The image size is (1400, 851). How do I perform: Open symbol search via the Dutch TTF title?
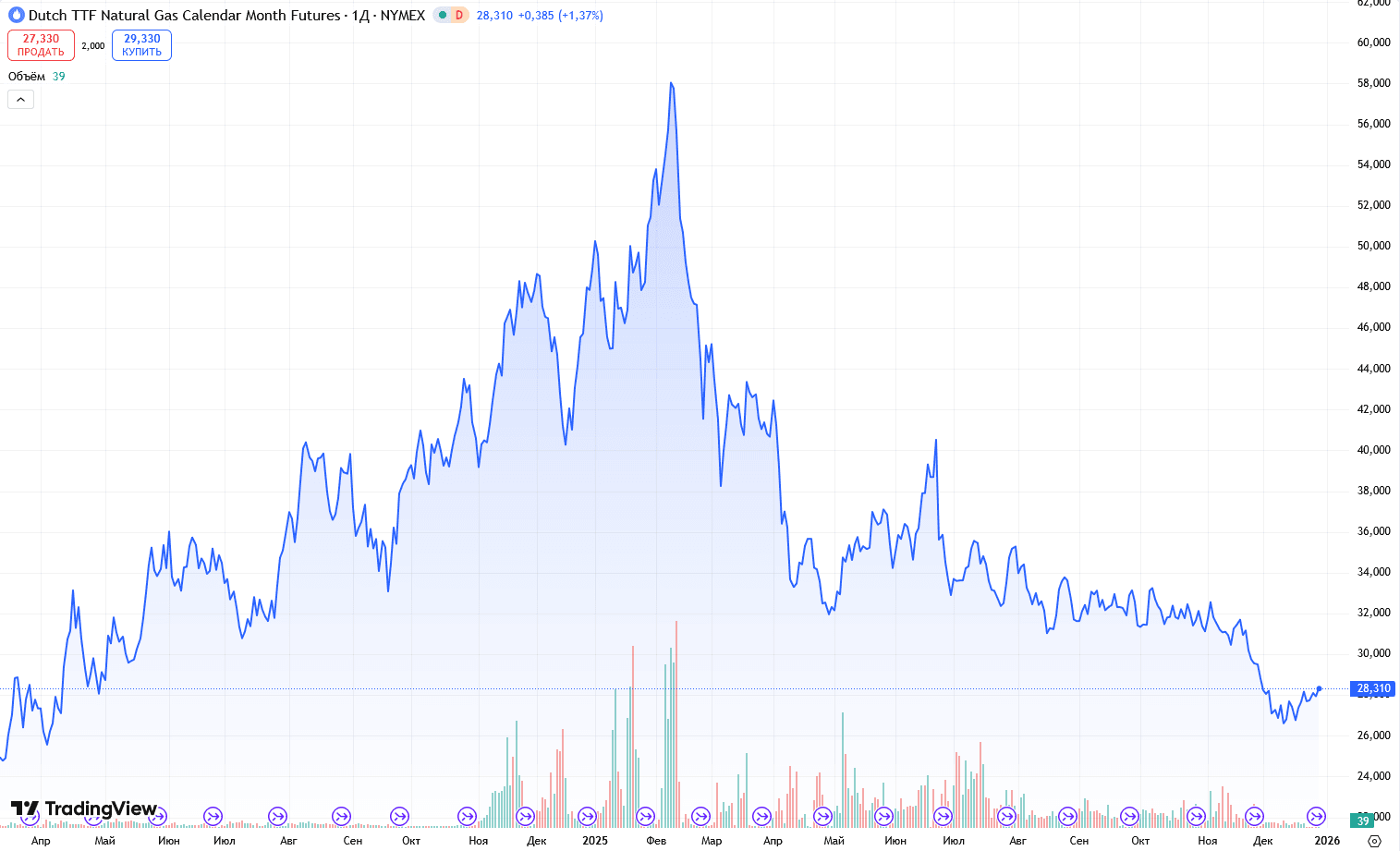[x=184, y=16]
